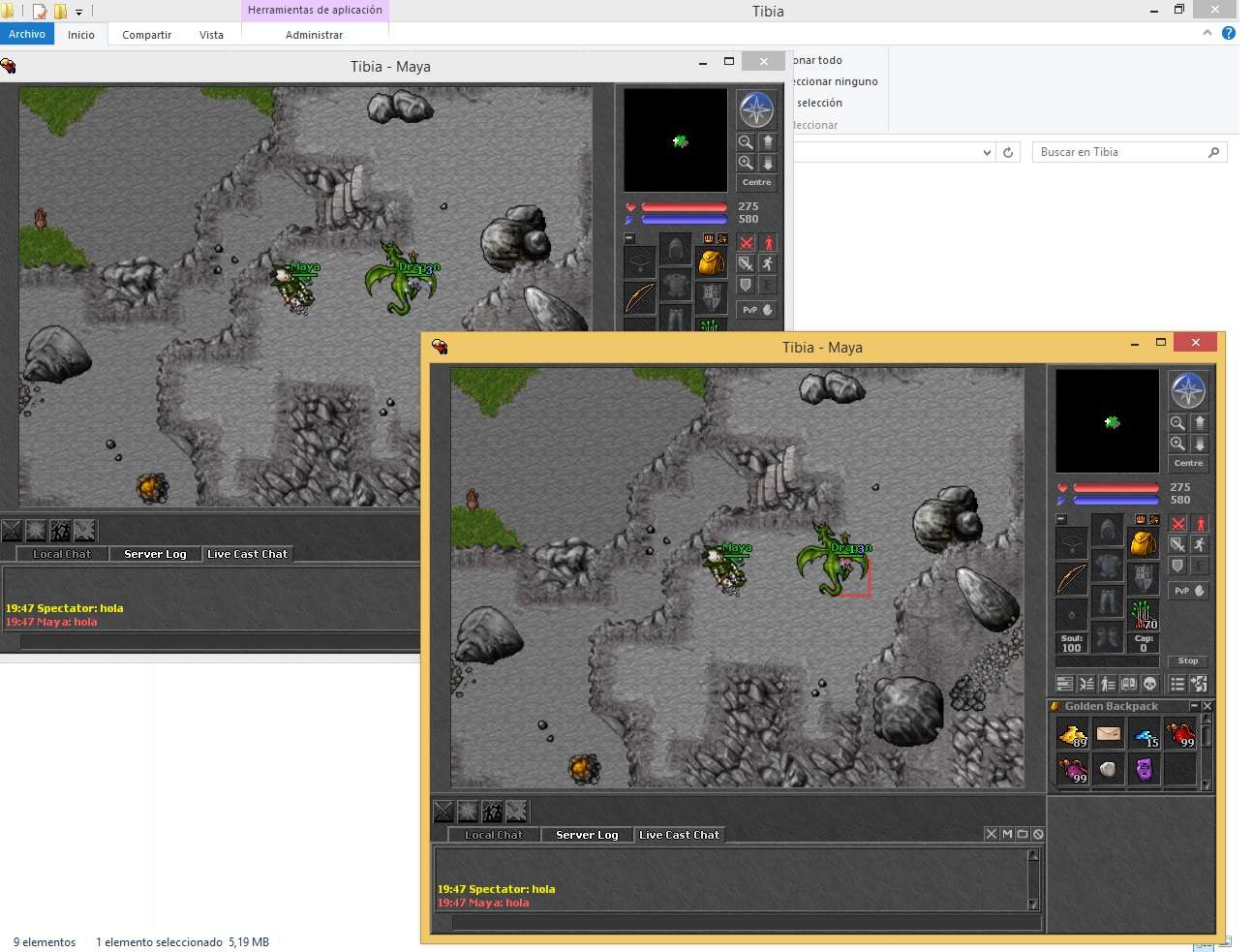Close current chat channel with X in front window
Image resolution: width=1253 pixels, height=952 pixels.
pyautogui.click(x=991, y=834)
